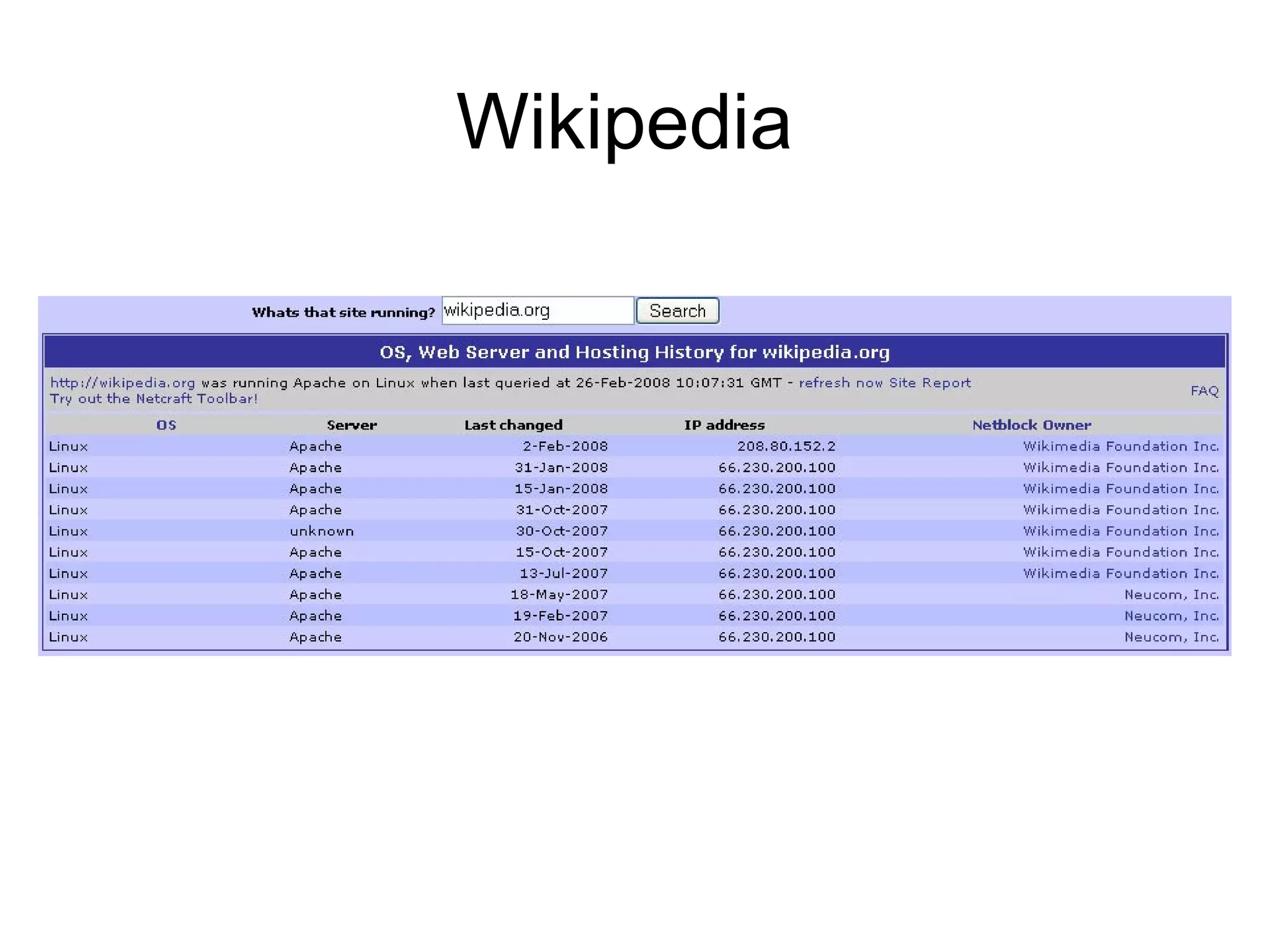The image size is (1270, 952).
Task: Click IP 66.230.200.100 in 20-Nov-2006 row
Action: click(x=777, y=637)
